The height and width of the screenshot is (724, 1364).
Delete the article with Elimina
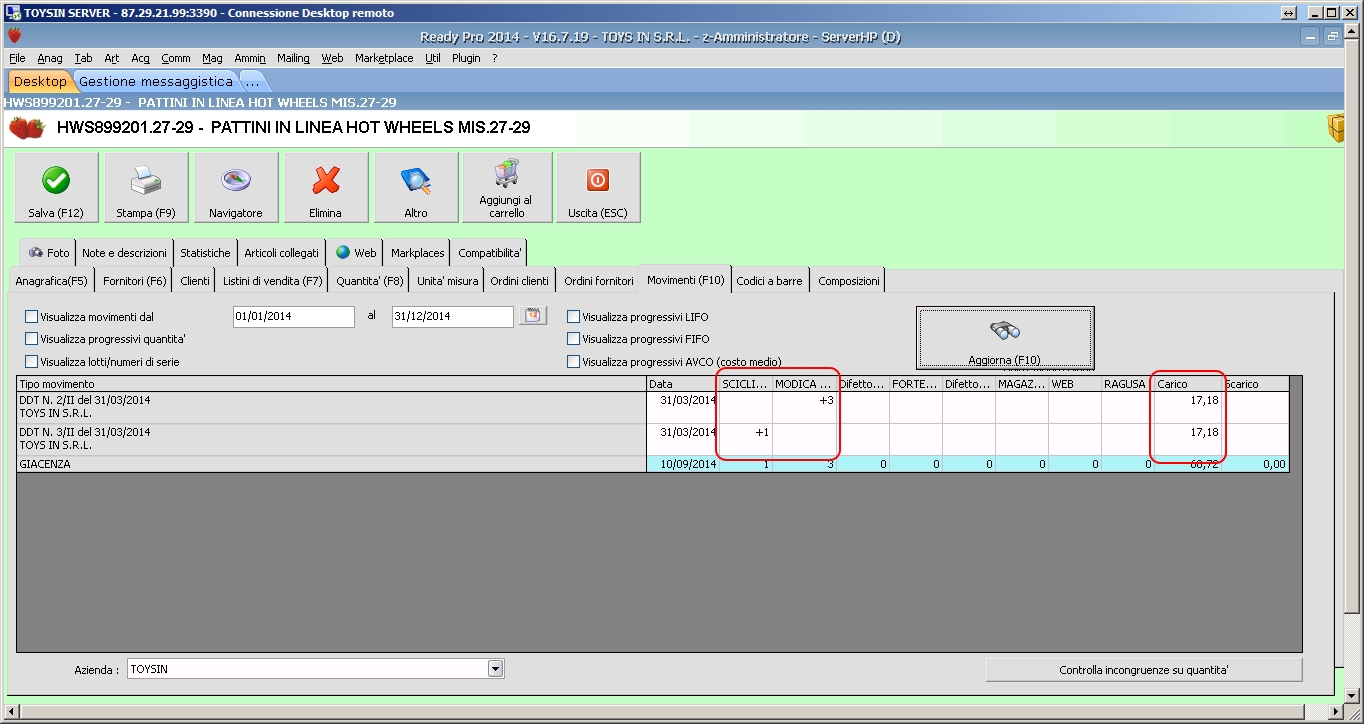(x=326, y=188)
